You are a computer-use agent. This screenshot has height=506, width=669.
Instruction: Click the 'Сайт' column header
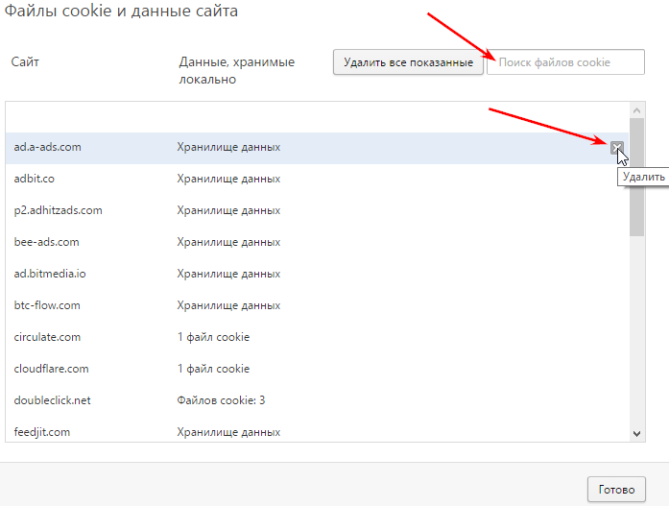25,62
